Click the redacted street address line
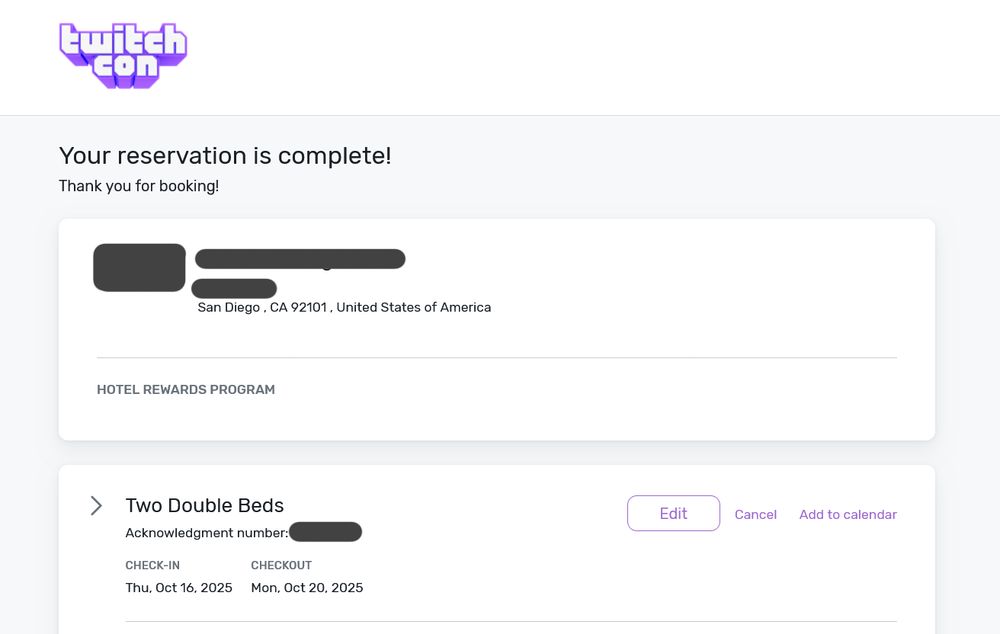The image size is (1000, 634). click(235, 288)
